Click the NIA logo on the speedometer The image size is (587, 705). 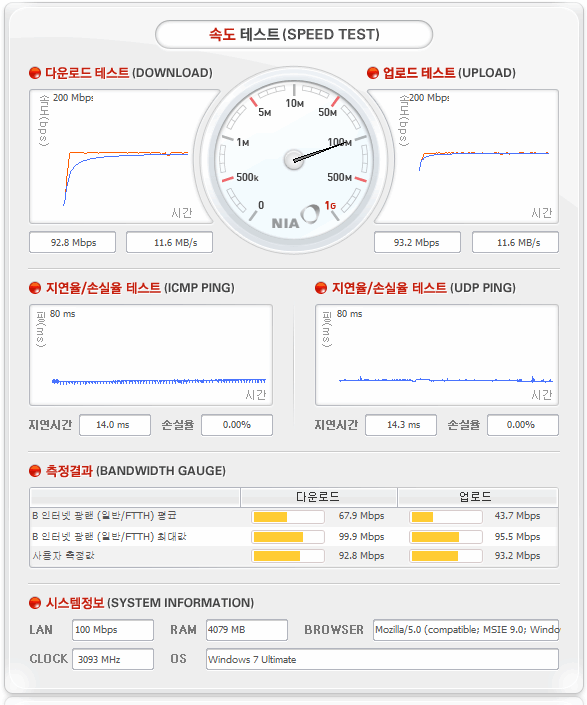pyautogui.click(x=295, y=219)
